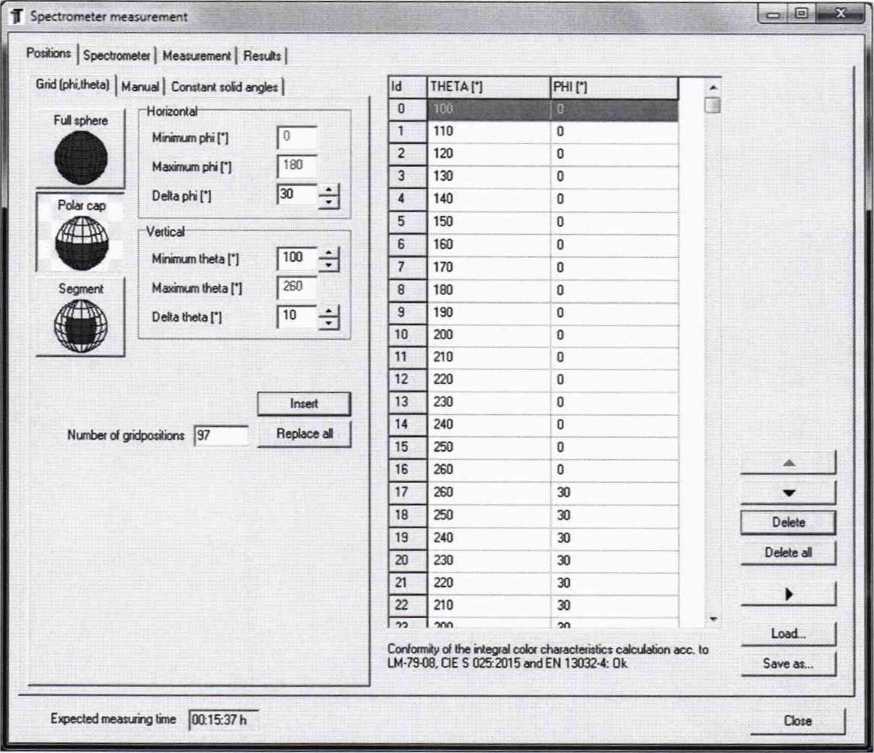Adjust Minimum theta spinner arrows
Screen dimensions: 874x753
coord(329,259)
